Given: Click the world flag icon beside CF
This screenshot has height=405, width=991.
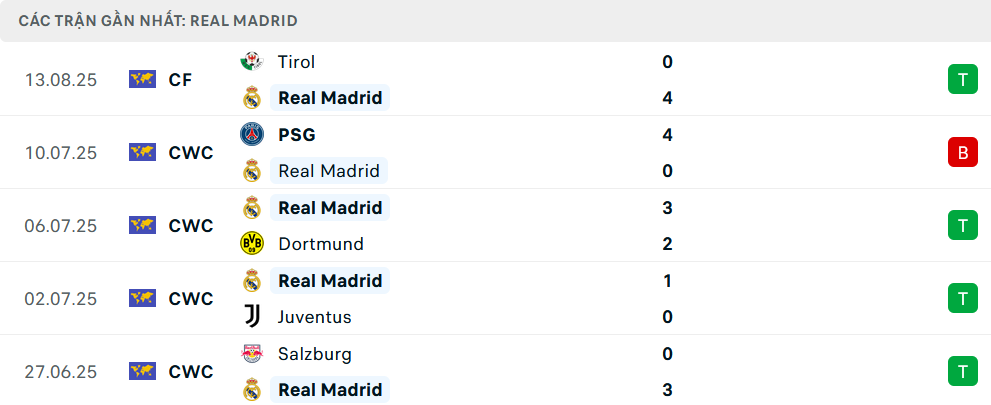Looking at the screenshot, I should (x=142, y=80).
